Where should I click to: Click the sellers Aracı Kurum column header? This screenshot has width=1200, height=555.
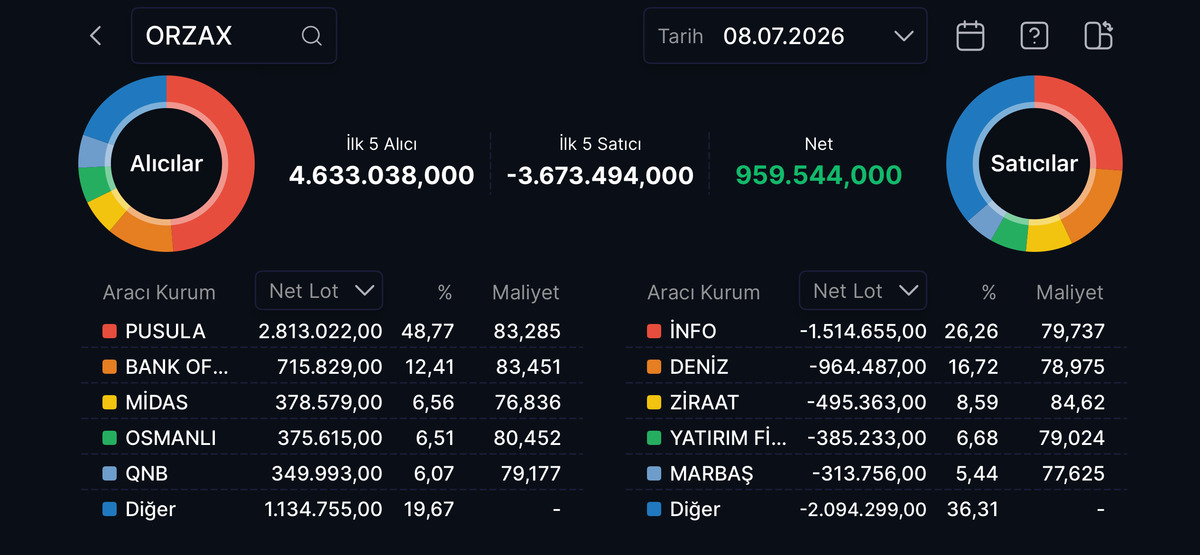coord(704,293)
